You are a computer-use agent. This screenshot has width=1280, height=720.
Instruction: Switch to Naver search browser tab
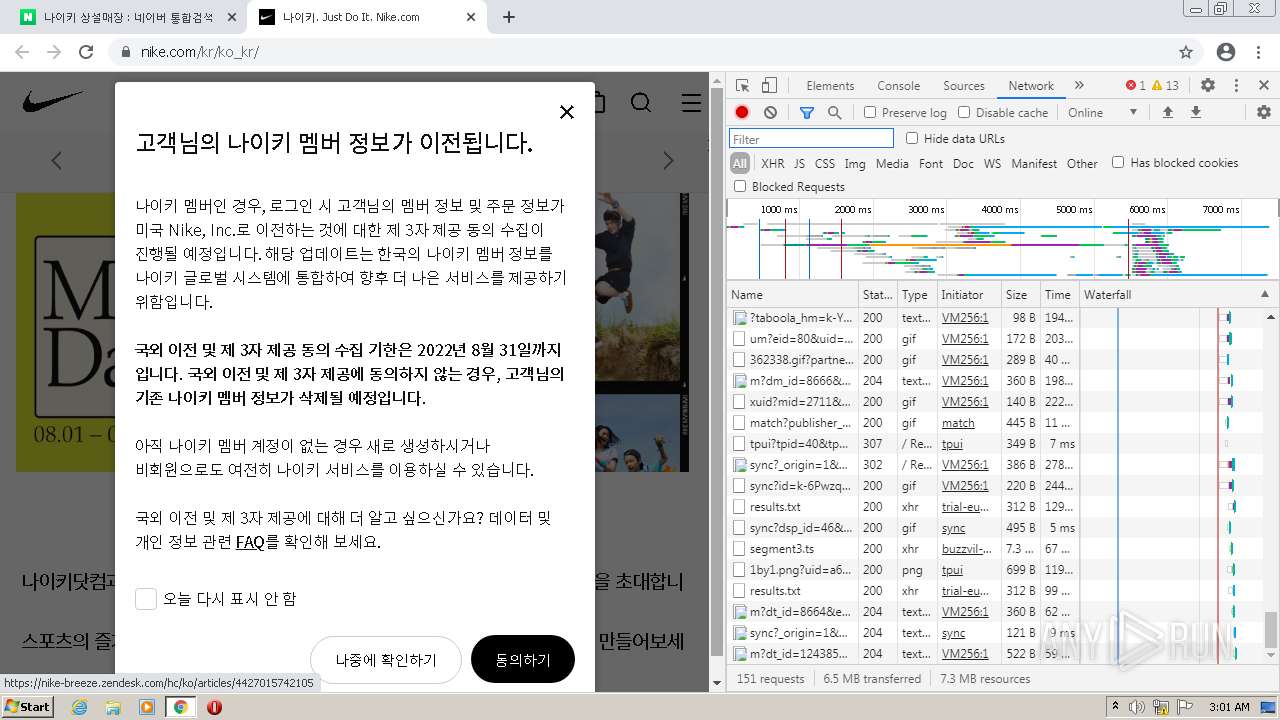[129, 17]
